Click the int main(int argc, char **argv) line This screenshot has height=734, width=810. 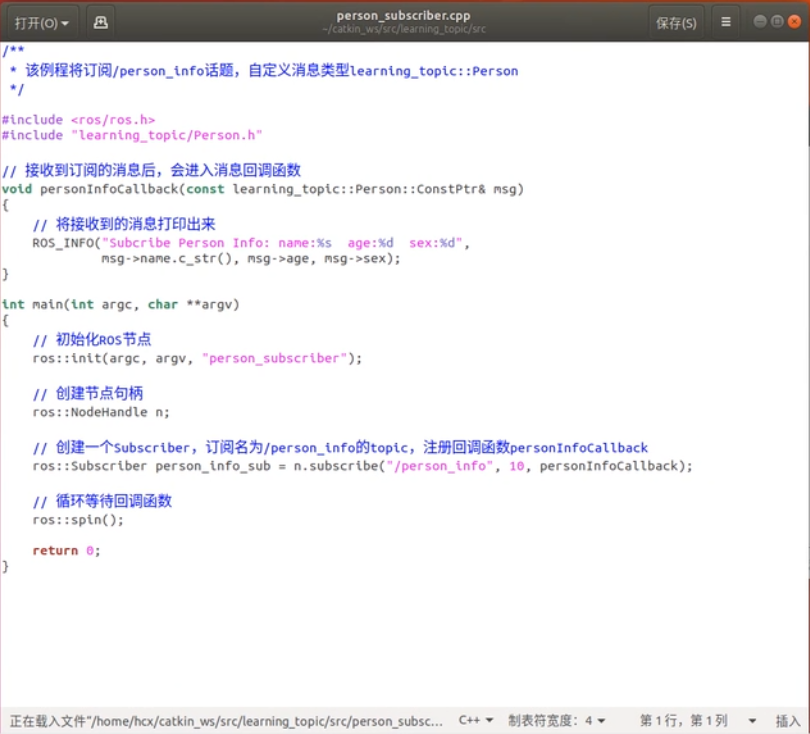[120, 305]
